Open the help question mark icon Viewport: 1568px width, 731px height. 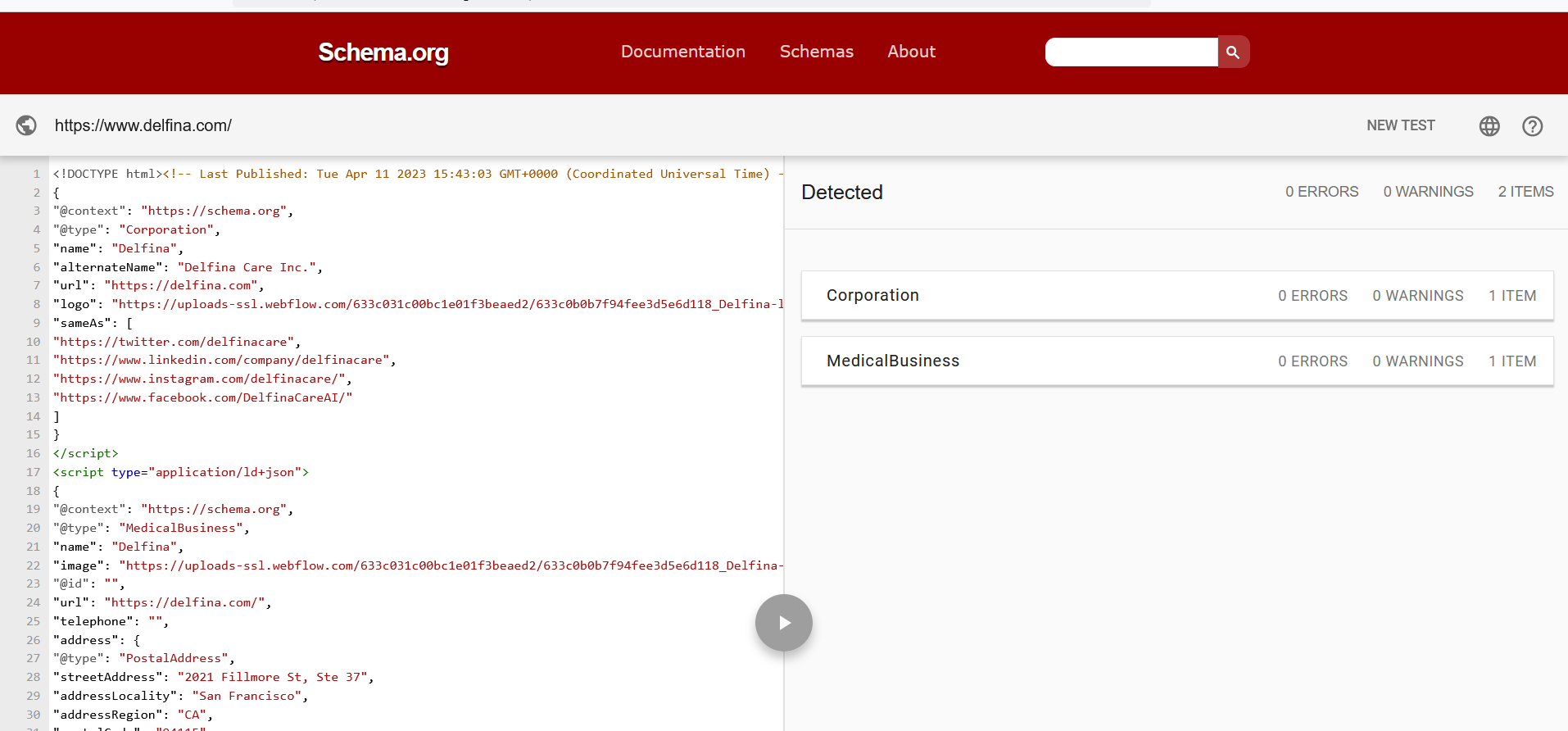coord(1532,125)
